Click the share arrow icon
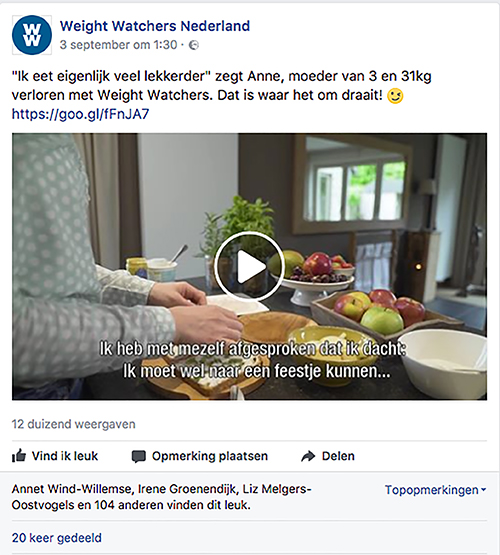The image size is (500, 555). coord(308,456)
